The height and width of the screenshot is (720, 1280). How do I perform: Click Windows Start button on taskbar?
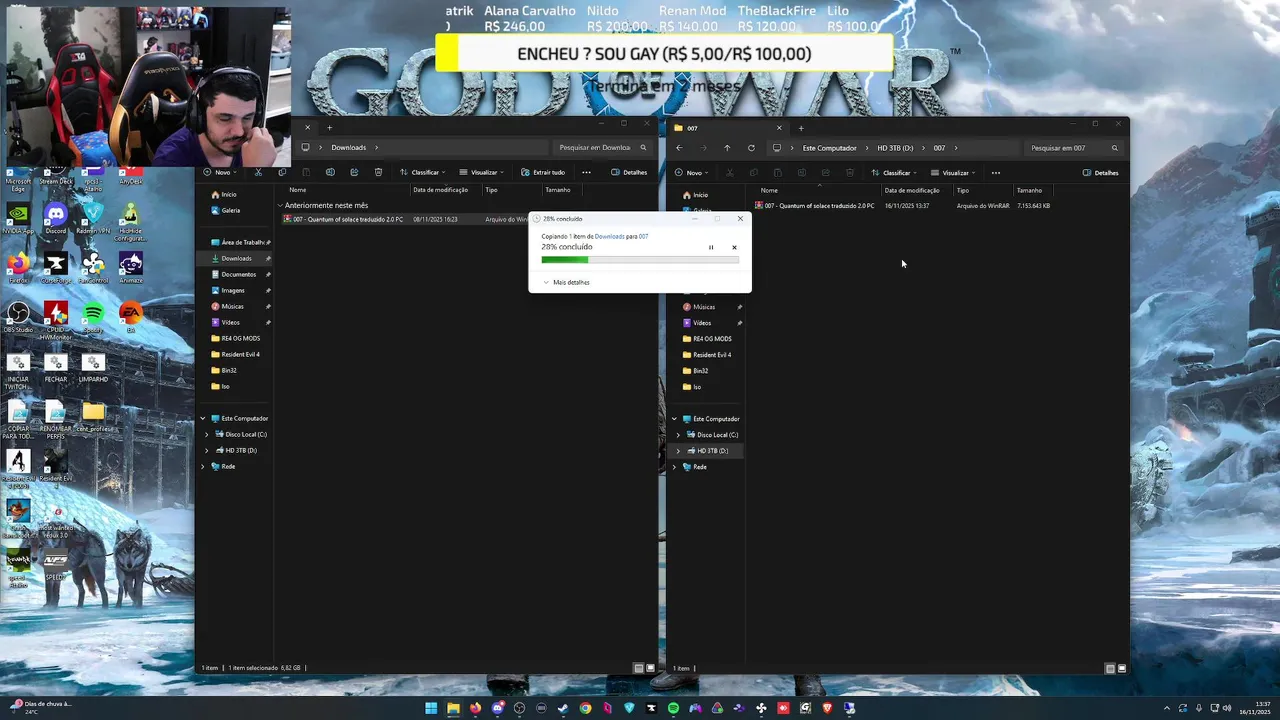point(431,708)
